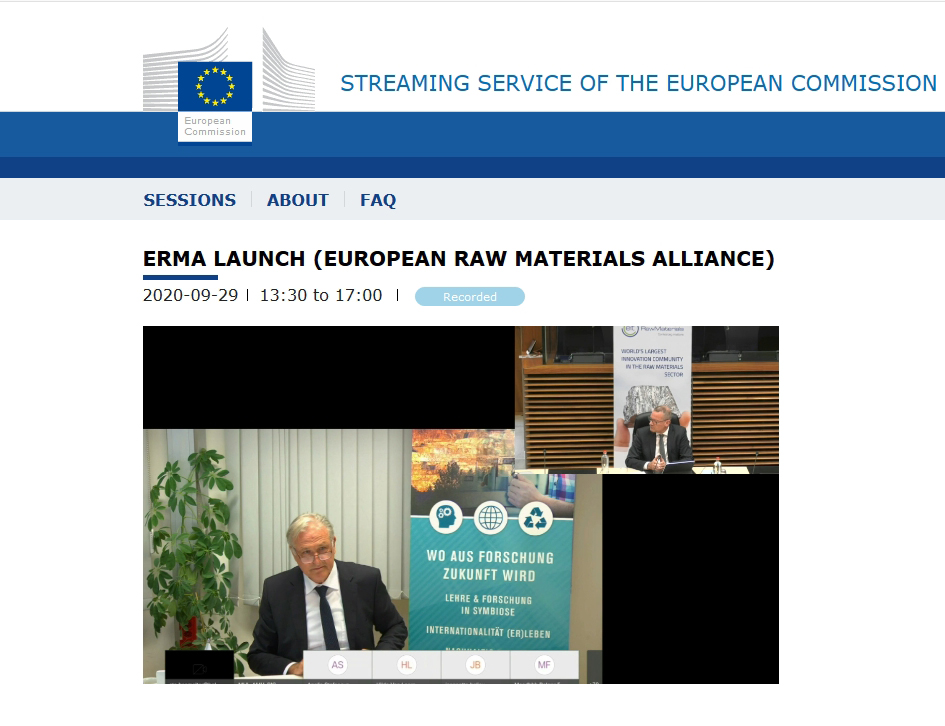This screenshot has height=726, width=945.
Task: Click the brain gears icon on banner
Action: tap(446, 517)
